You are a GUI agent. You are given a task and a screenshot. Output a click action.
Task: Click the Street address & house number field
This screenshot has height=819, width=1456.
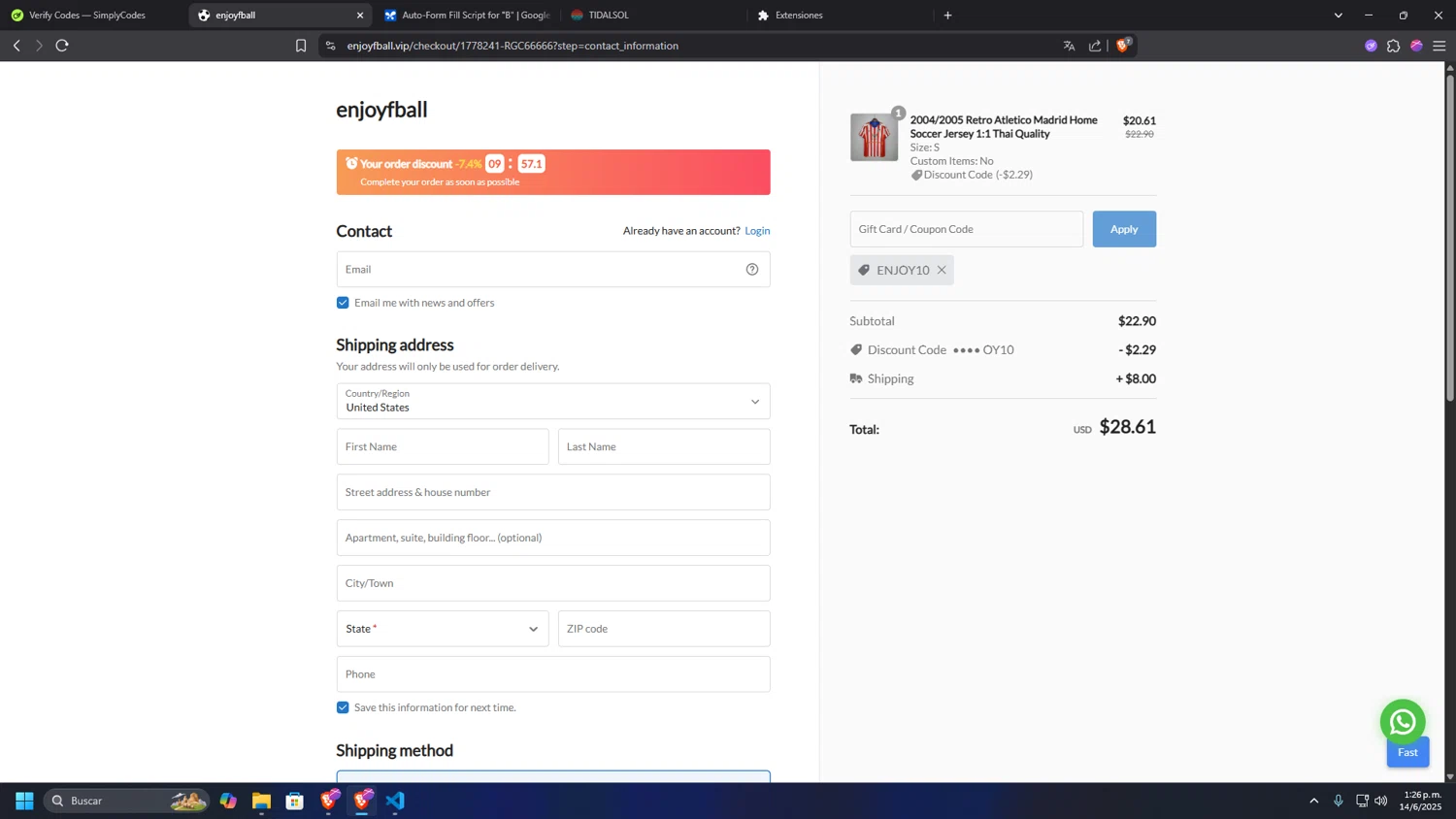point(553,492)
